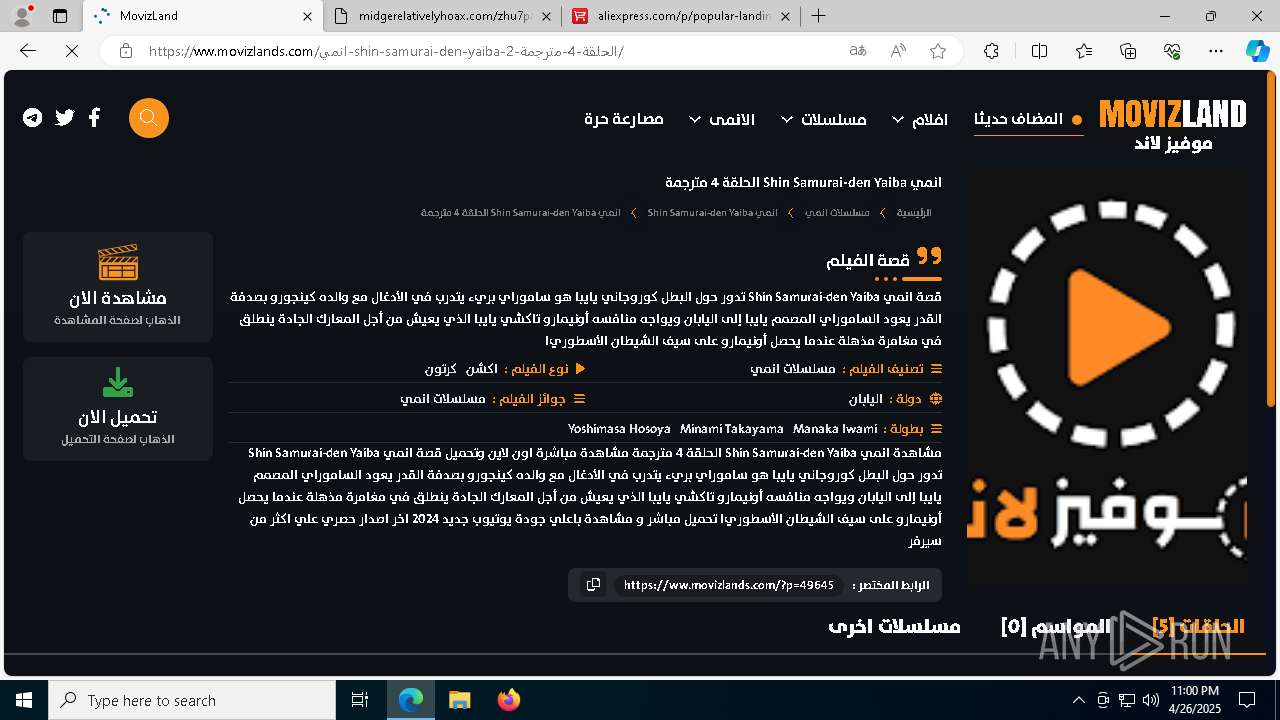Open browser essentials icon

coord(1172,51)
